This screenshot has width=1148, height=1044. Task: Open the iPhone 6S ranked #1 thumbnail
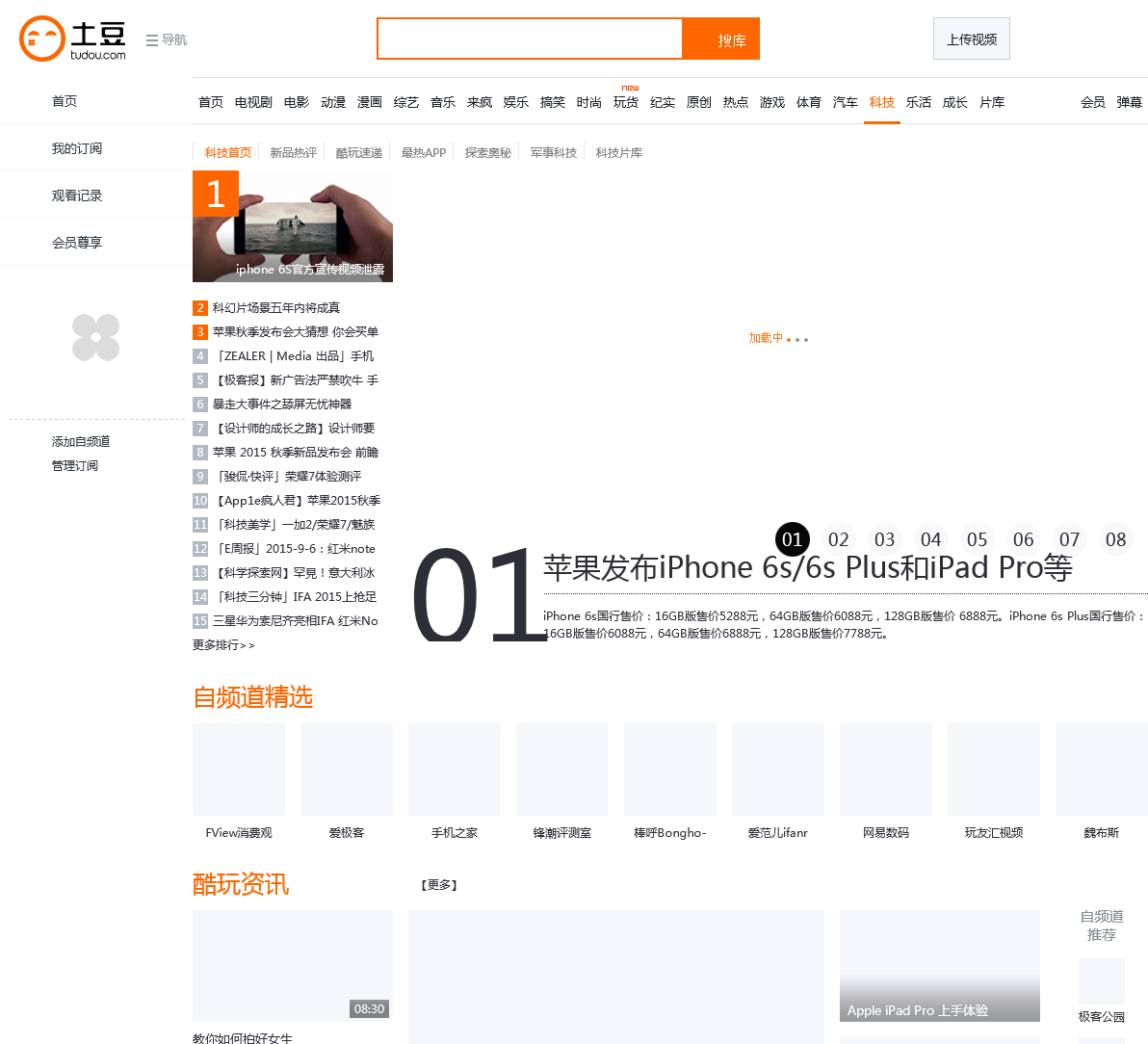point(293,226)
